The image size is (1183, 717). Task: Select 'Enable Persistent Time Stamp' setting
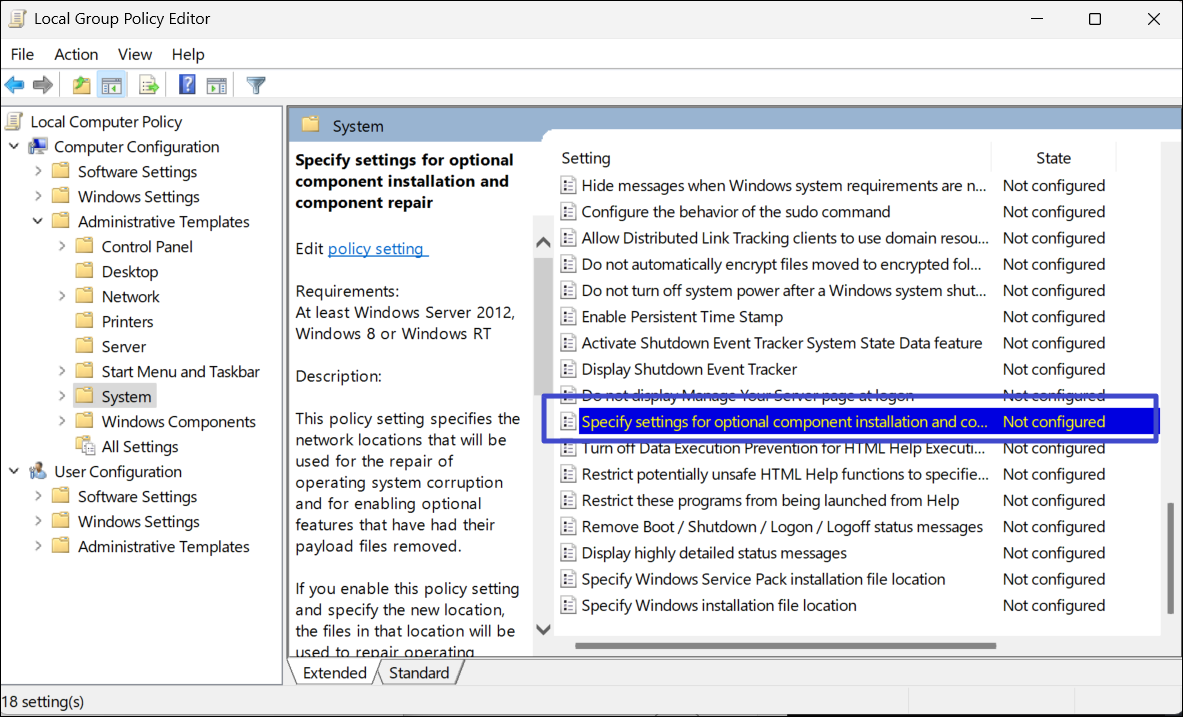(x=682, y=317)
